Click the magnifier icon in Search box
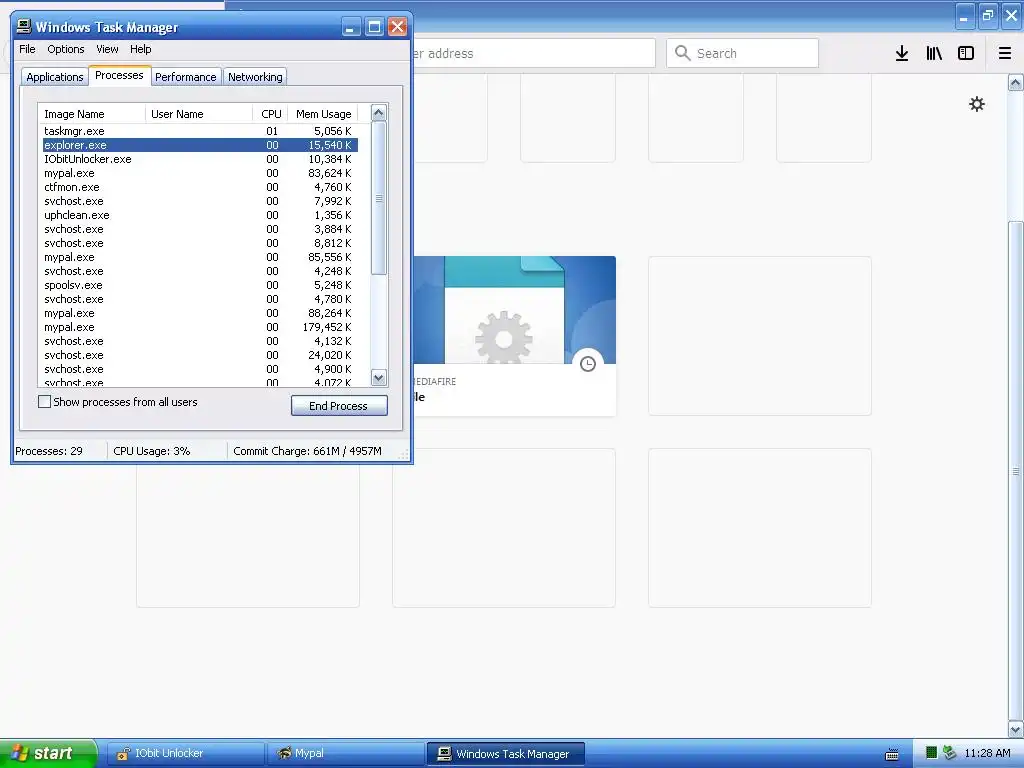Viewport: 1024px width, 768px height. pos(682,53)
